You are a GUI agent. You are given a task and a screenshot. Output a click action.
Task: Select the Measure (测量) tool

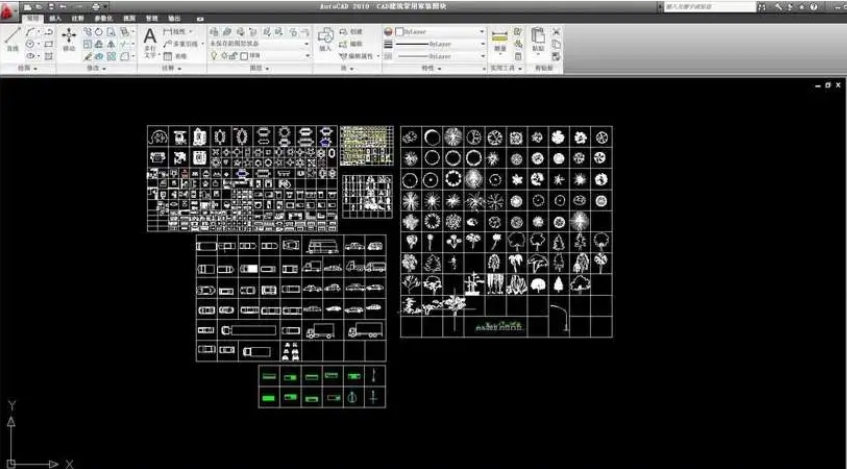pos(500,41)
